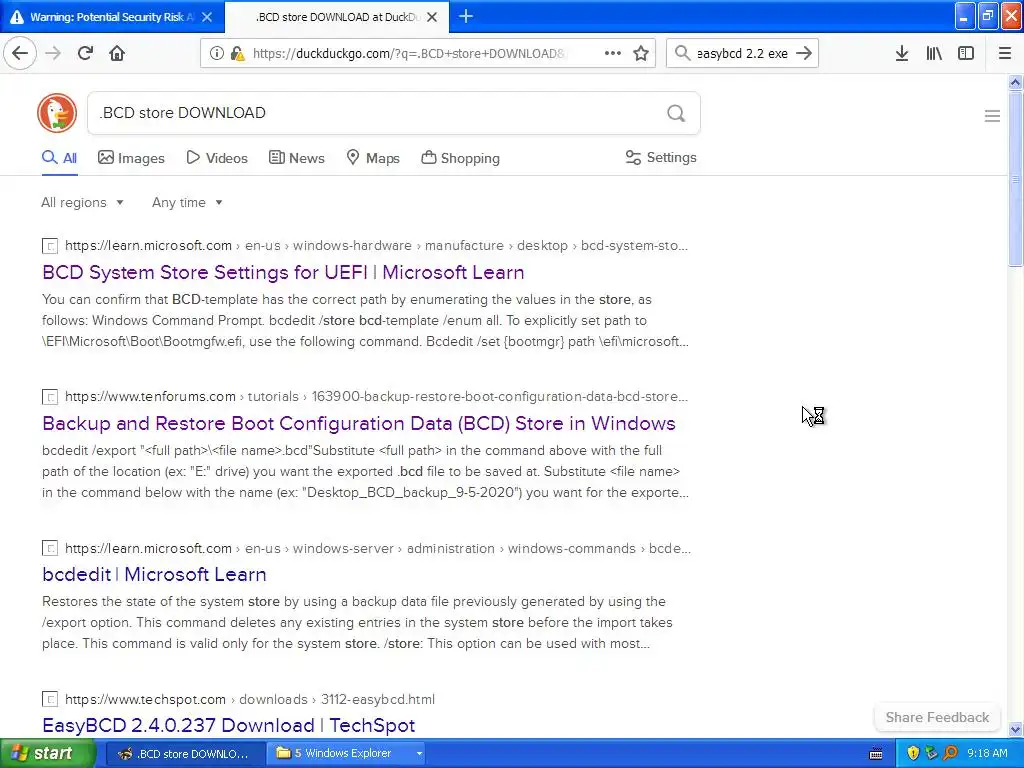Open EasyBCD 2.4.0.237 Download TechSpot result
1024x768 pixels.
[229, 726]
